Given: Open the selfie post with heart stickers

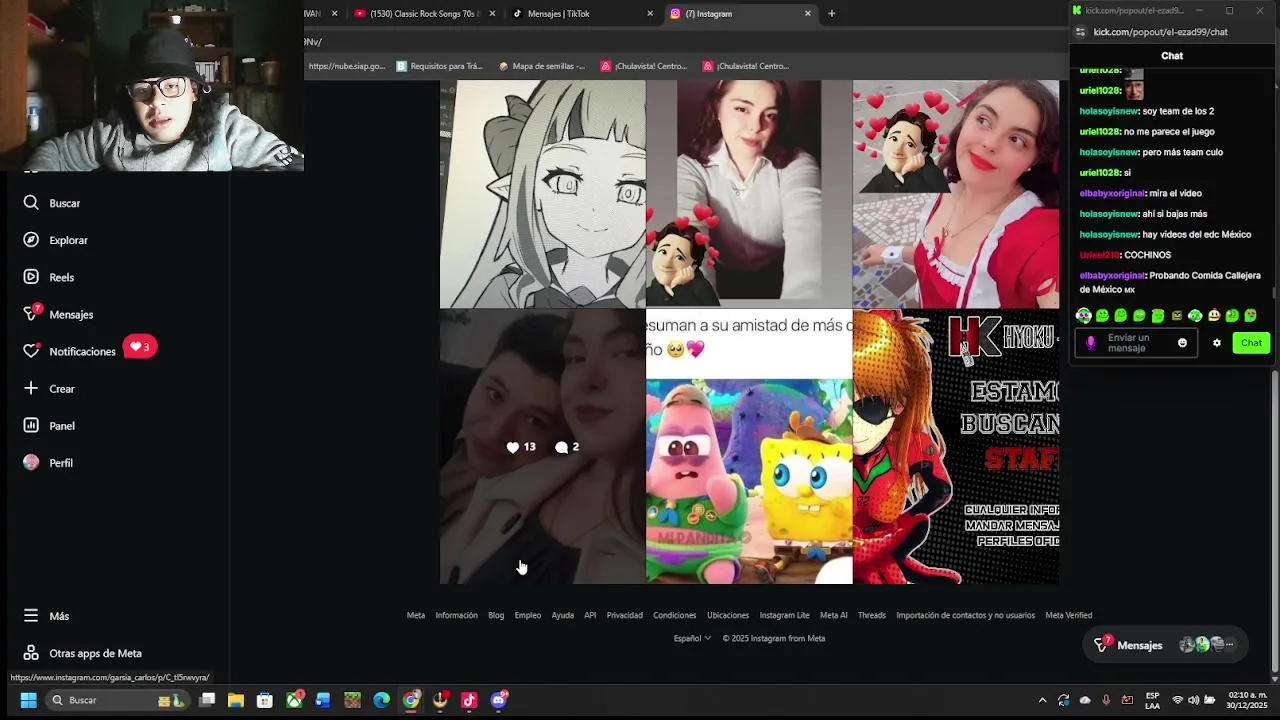Looking at the screenshot, I should [749, 194].
